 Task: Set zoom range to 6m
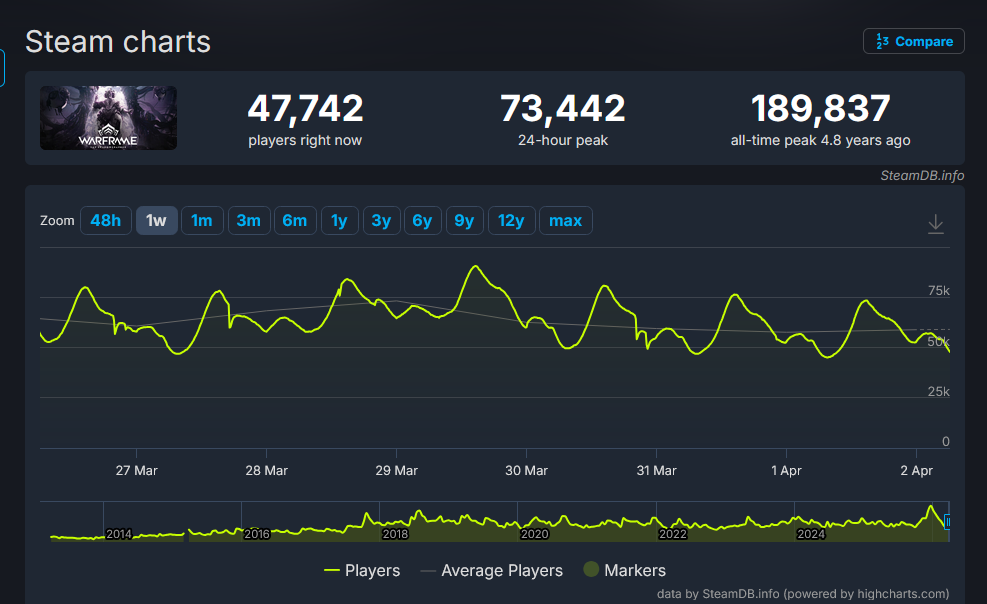click(295, 220)
